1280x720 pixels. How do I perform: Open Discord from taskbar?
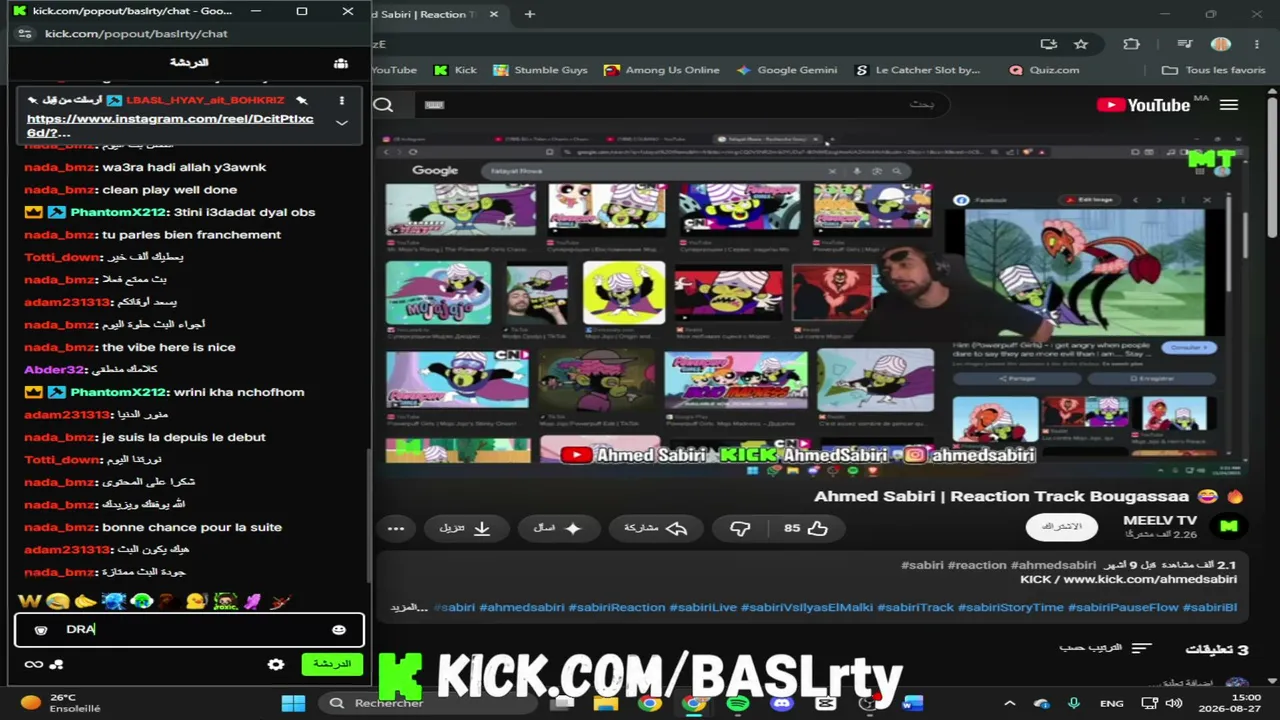point(782,703)
